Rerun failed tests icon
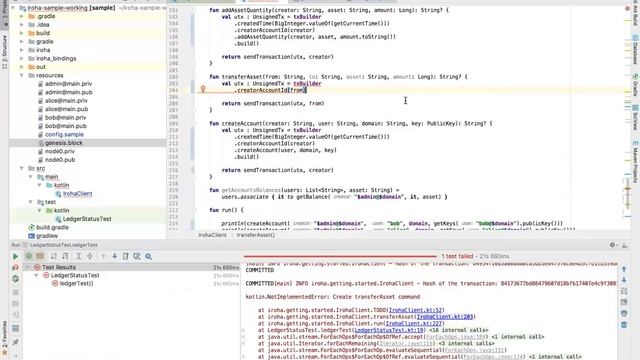640x360 pixels. (x=15, y=267)
